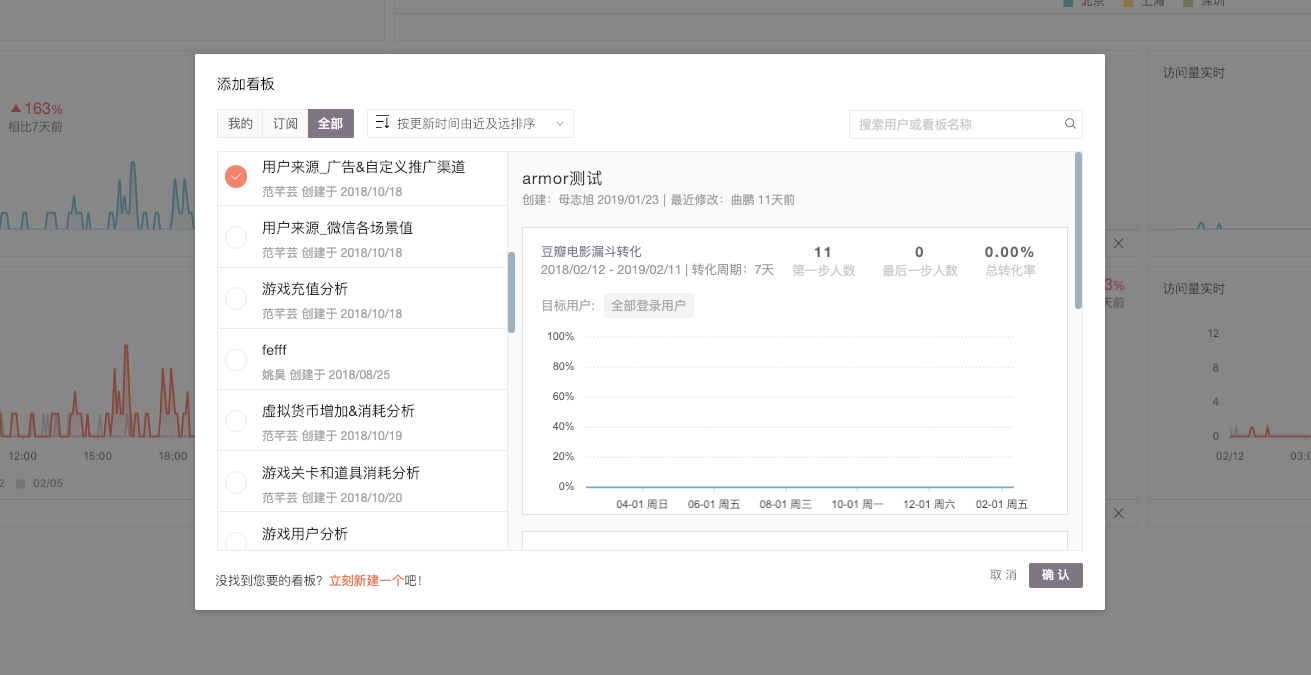Switch to the 订阅 tab

286,124
